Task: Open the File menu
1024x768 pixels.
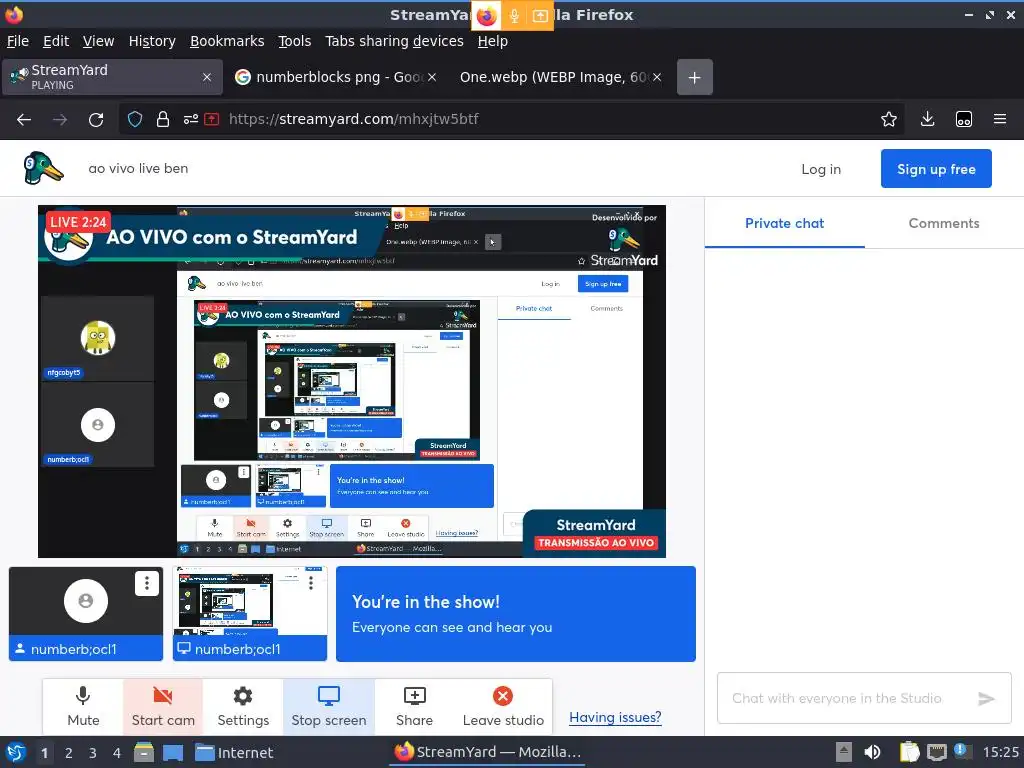Action: (x=18, y=41)
